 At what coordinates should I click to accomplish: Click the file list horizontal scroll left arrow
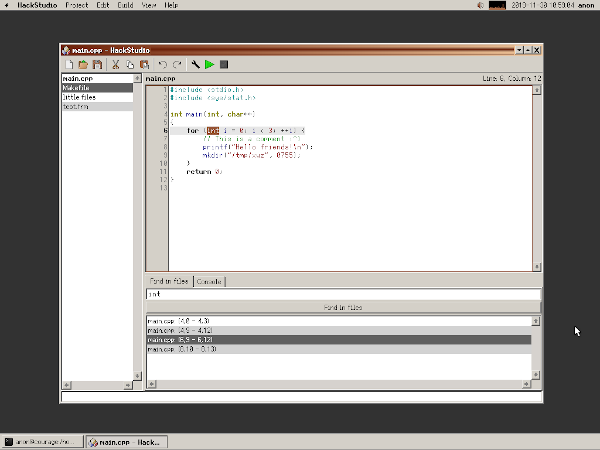(67, 385)
